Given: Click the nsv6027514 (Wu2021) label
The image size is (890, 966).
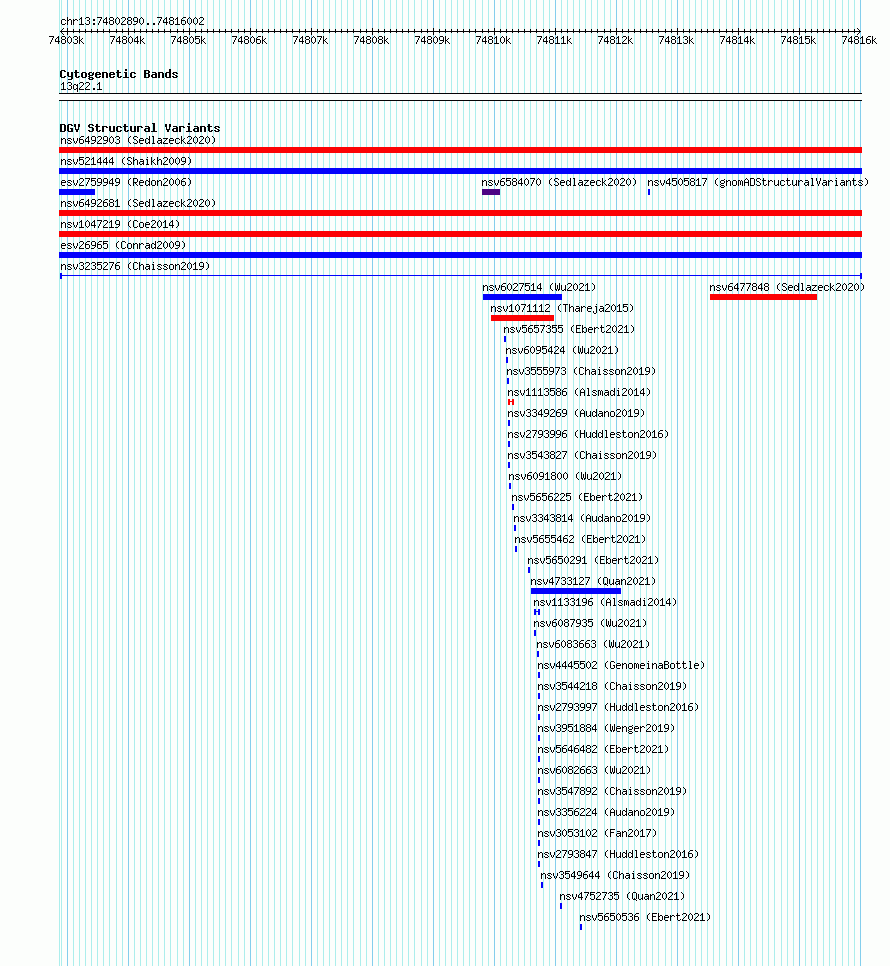Looking at the screenshot, I should pos(539,287).
